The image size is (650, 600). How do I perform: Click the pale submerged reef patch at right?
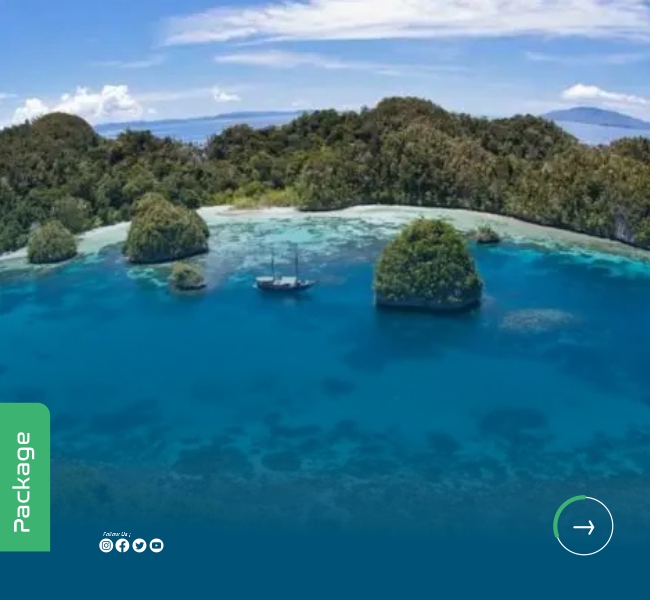[x=537, y=320]
